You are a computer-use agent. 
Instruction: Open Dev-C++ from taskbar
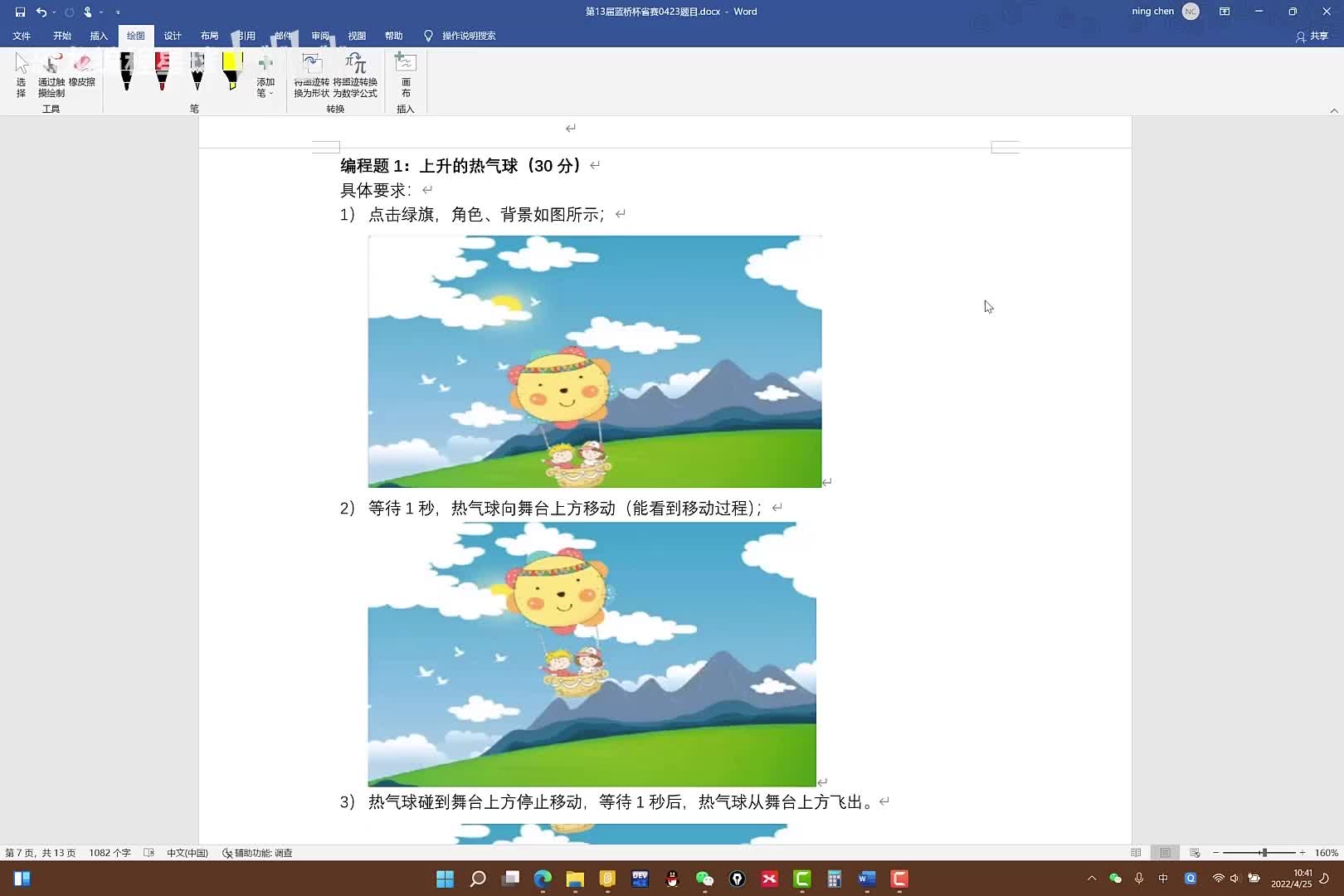pos(640,879)
